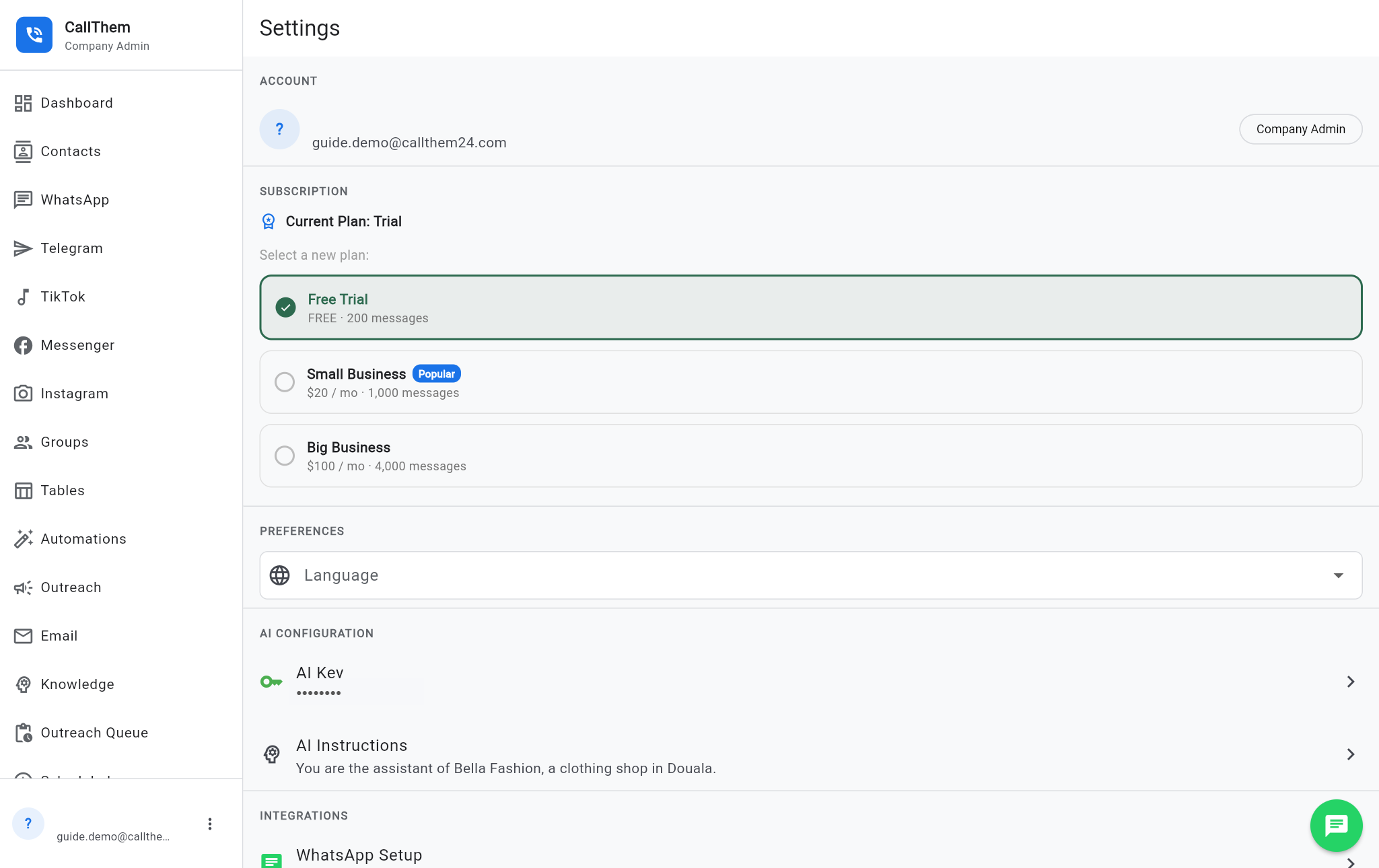Click the Language globe icon
Viewport: 1379px width, 868px height.
(x=279, y=575)
